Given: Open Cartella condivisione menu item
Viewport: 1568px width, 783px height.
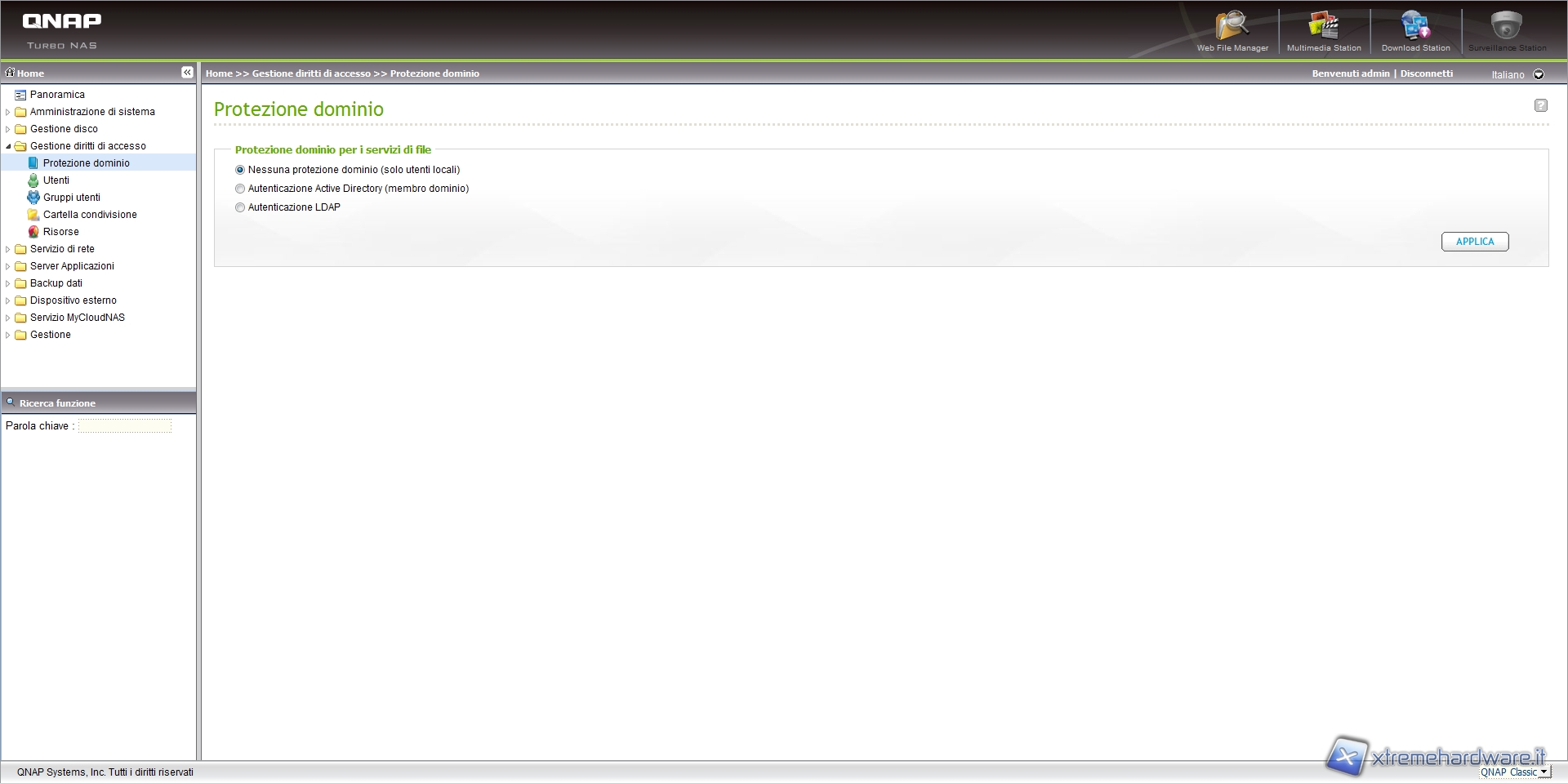Looking at the screenshot, I should pos(90,215).
